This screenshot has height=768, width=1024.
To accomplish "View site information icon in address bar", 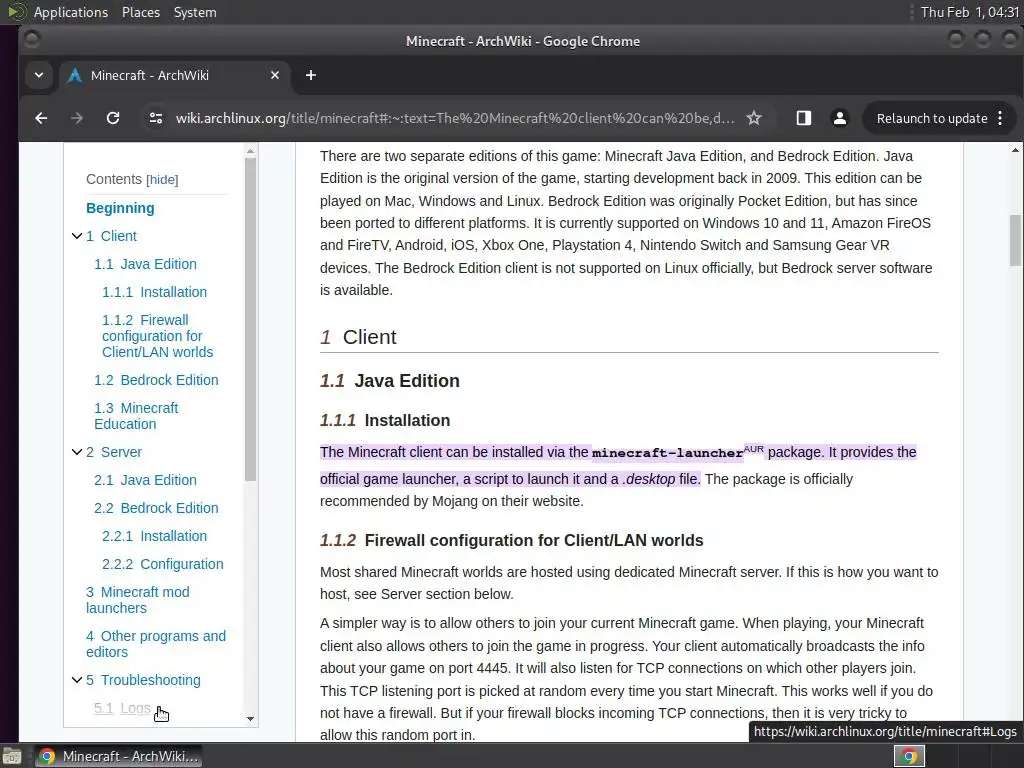I will click(x=156, y=118).
